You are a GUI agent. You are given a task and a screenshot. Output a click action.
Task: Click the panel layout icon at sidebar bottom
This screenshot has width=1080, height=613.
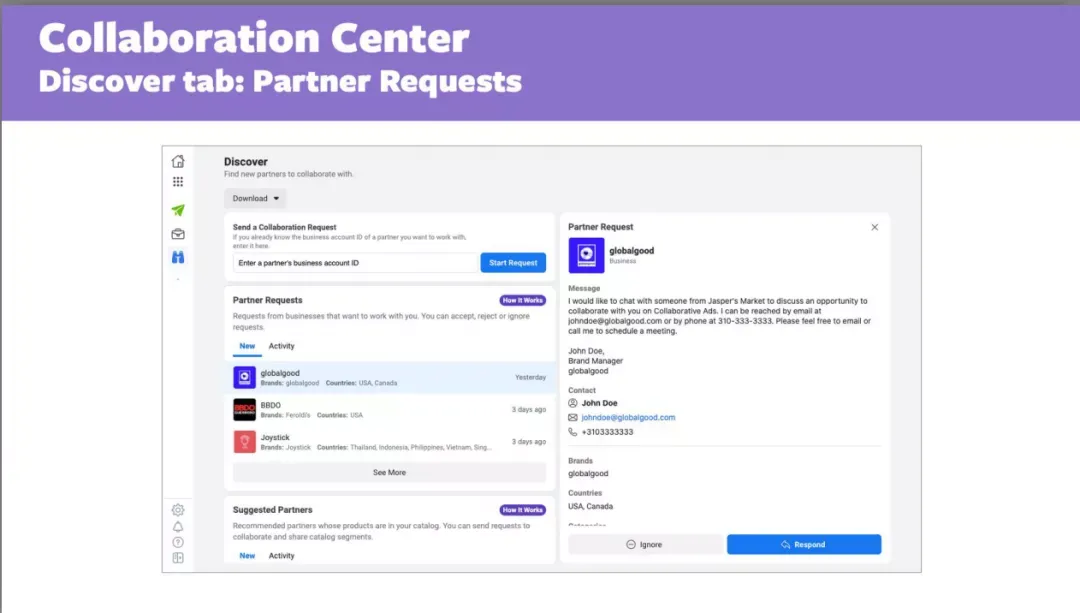click(x=178, y=558)
